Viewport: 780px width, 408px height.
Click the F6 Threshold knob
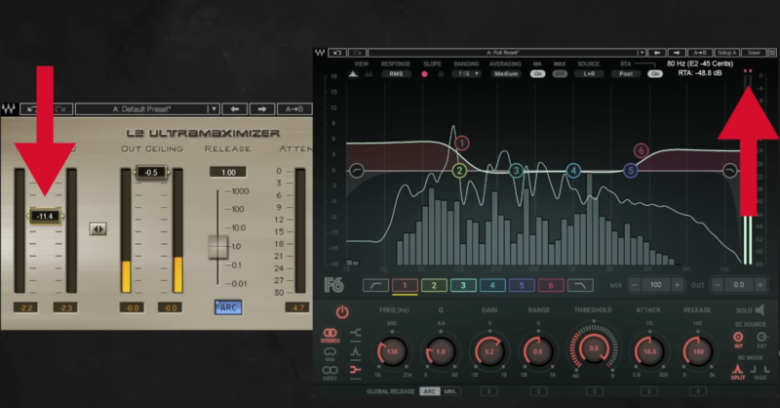point(594,348)
